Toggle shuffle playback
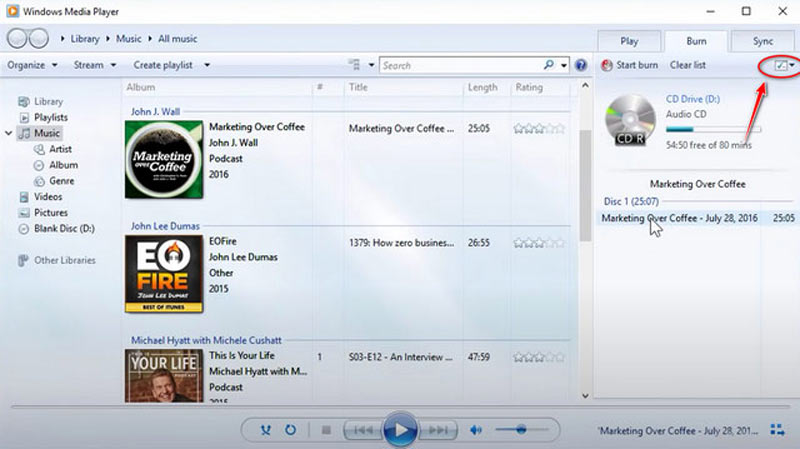 pos(265,430)
